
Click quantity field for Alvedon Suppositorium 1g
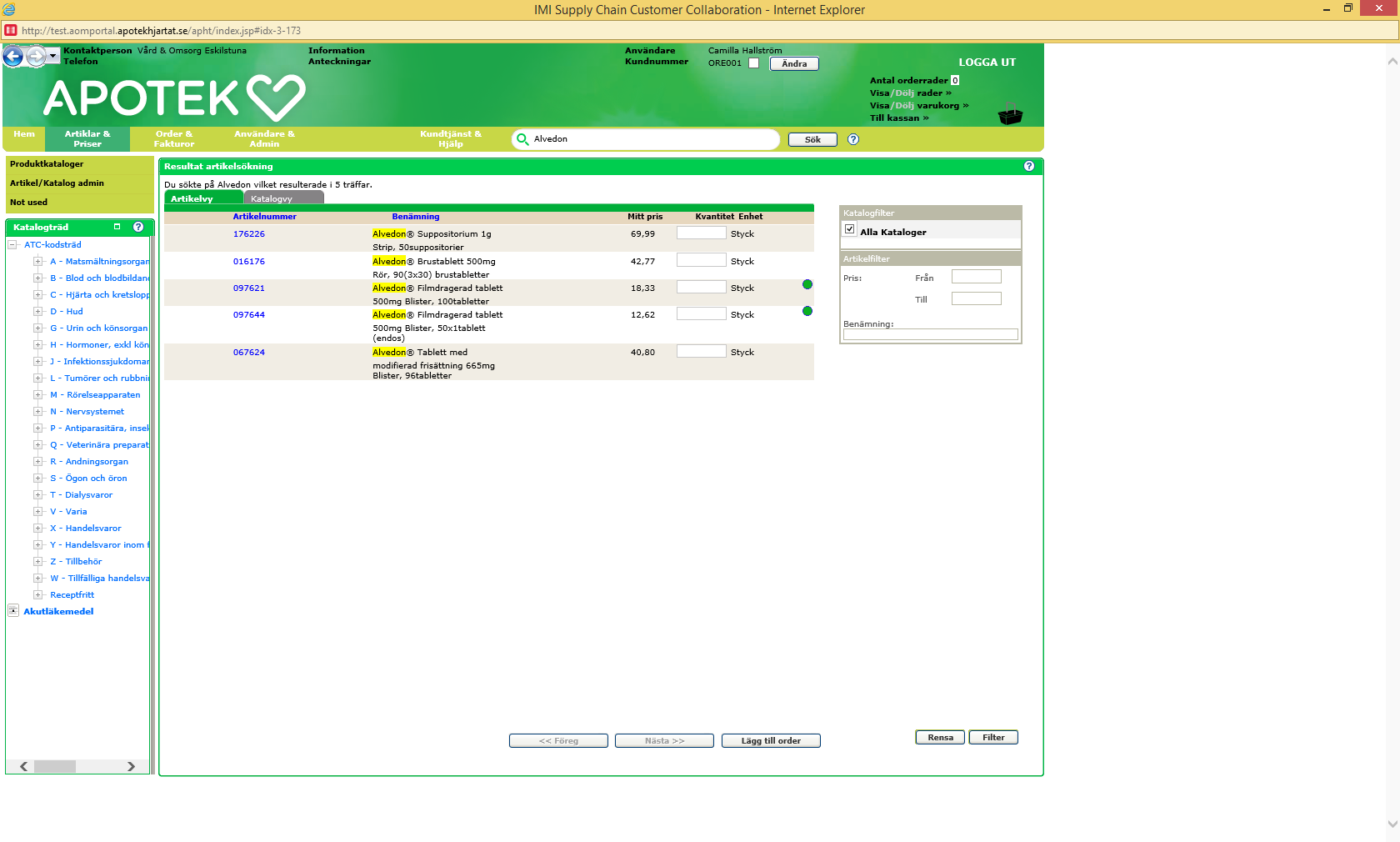click(702, 233)
